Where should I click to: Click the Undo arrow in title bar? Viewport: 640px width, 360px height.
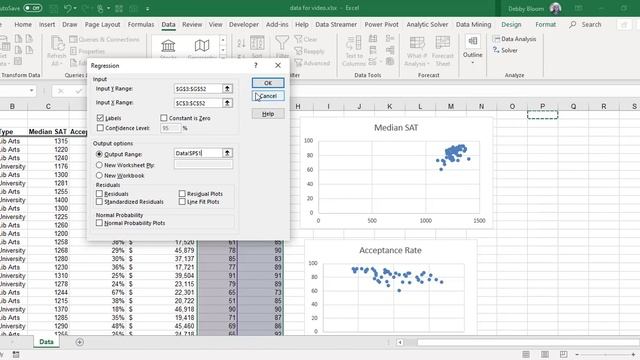point(67,8)
